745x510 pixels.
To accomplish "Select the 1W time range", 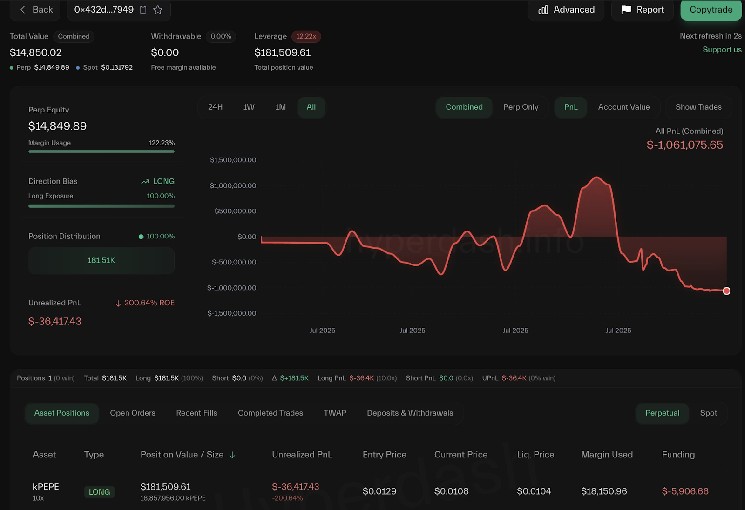I will pyautogui.click(x=248, y=107).
